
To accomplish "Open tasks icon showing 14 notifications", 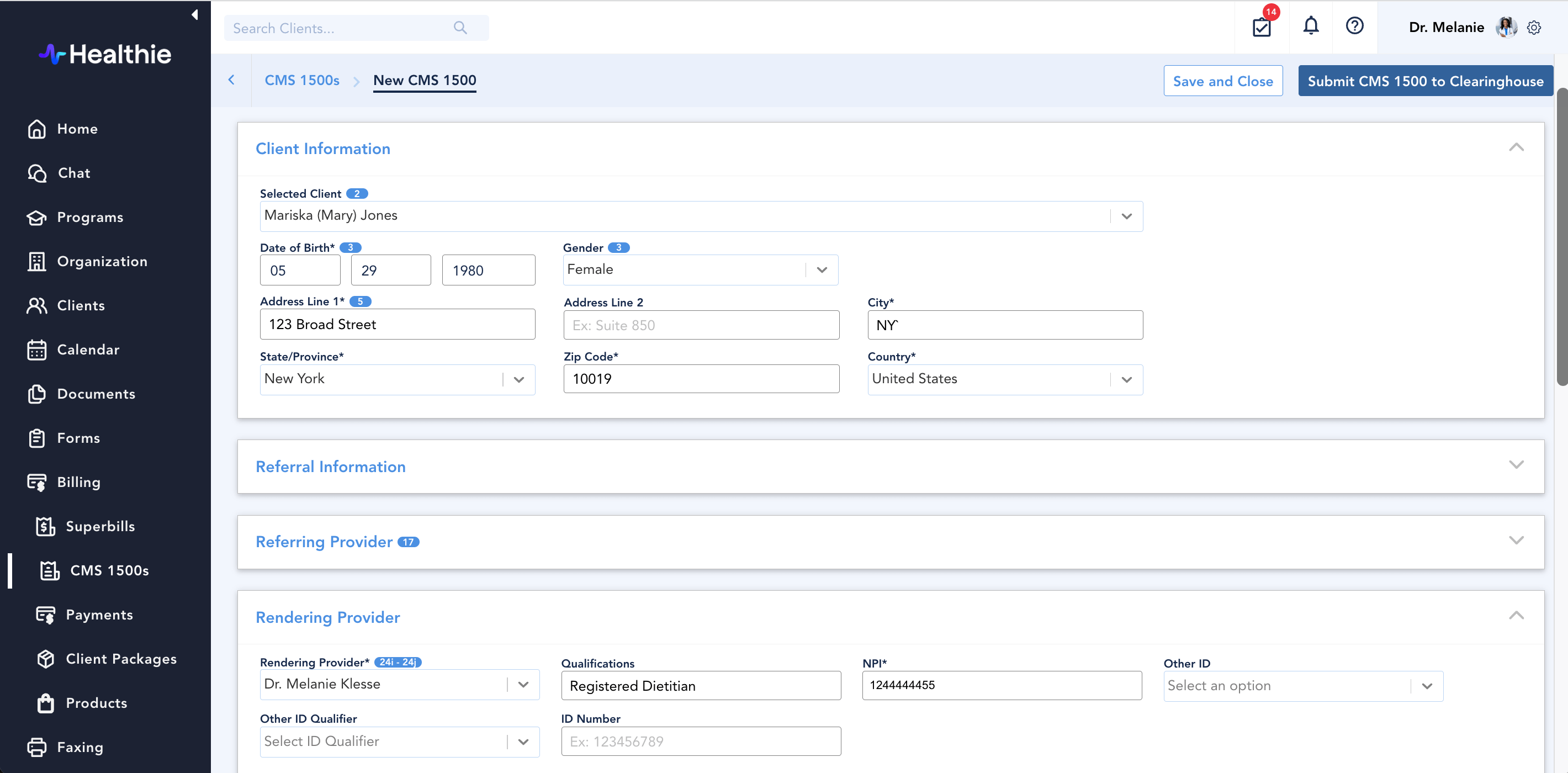I will 1262,28.
